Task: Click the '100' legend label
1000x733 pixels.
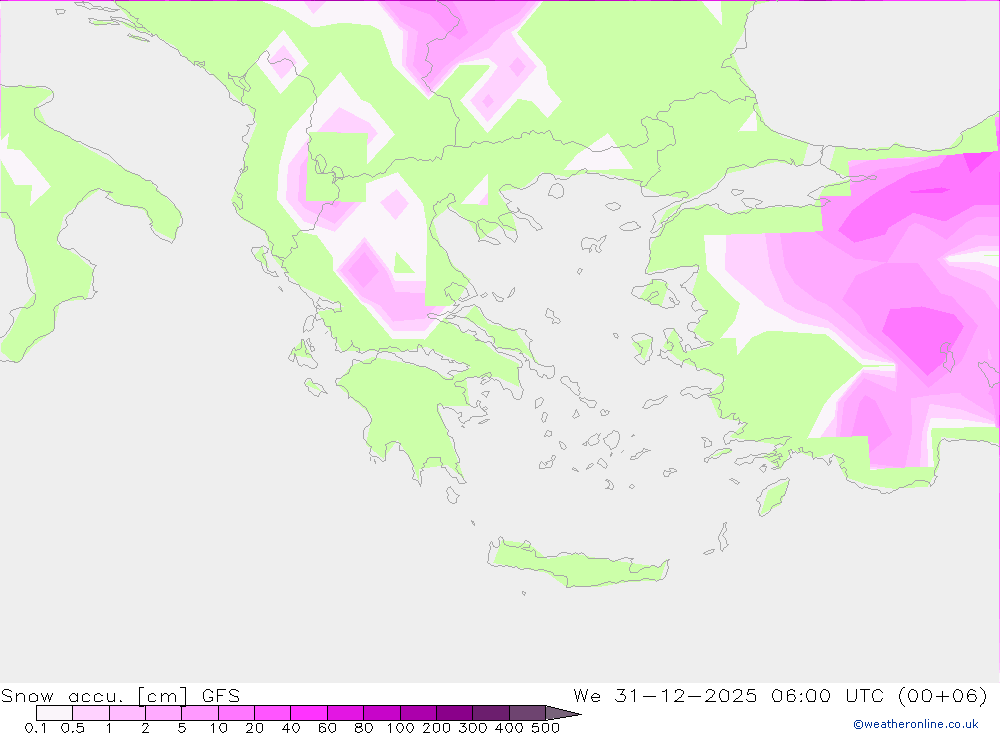Action: [x=401, y=727]
